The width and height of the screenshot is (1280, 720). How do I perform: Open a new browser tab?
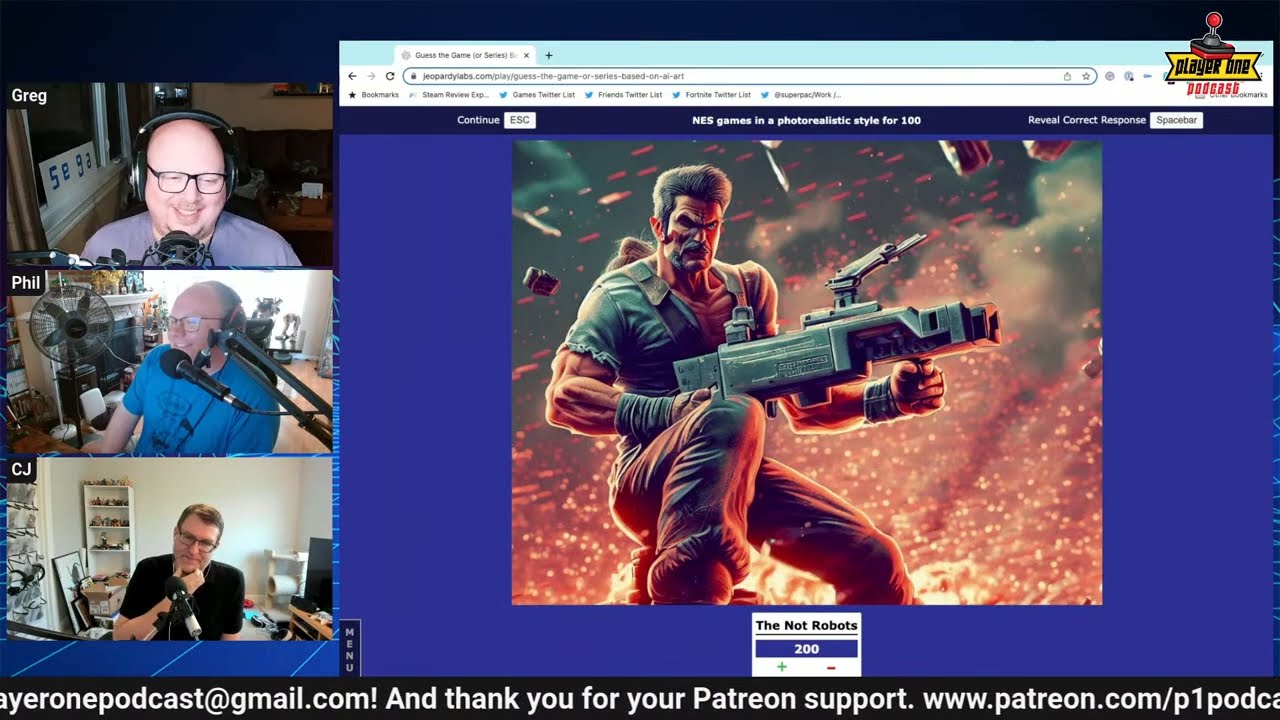pyautogui.click(x=549, y=55)
